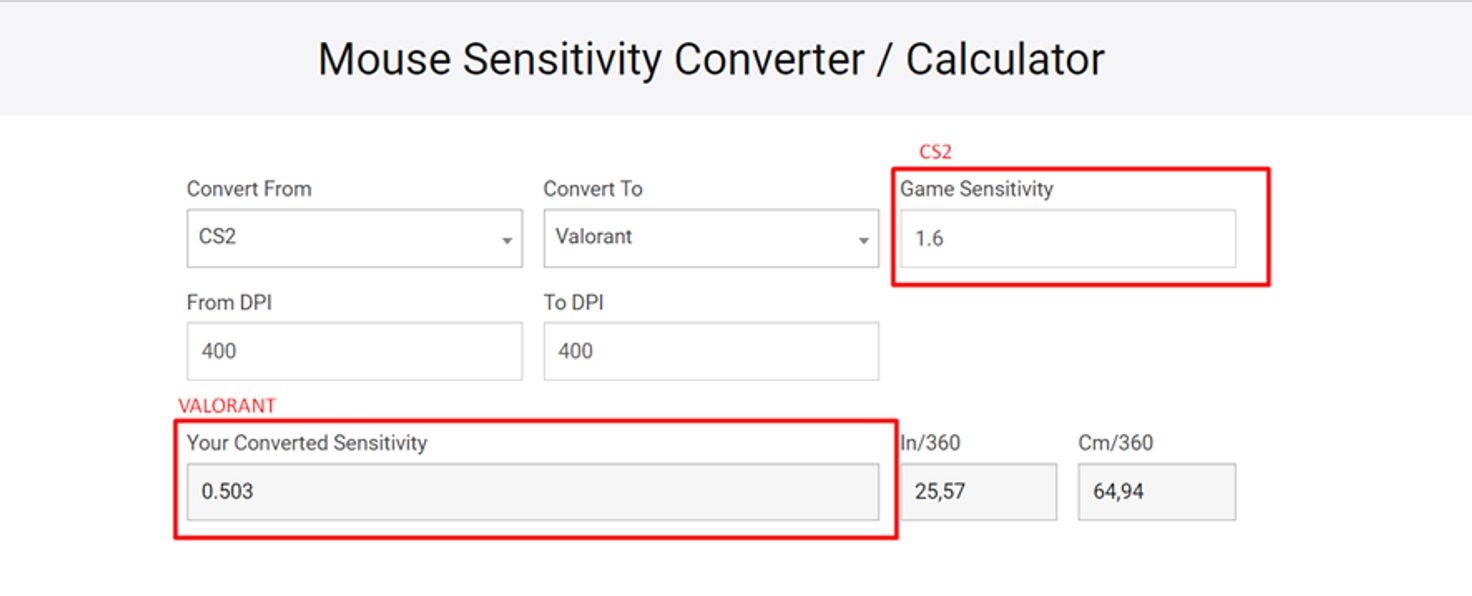Click the Game Sensitivity label
This screenshot has height=596, width=1472.
978,189
